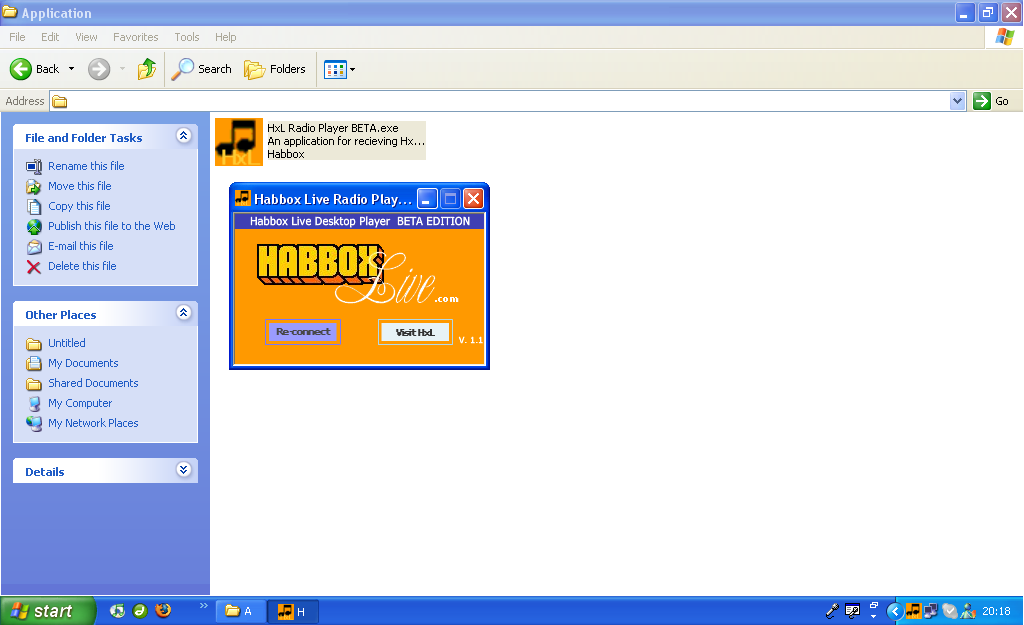Screen dimensions: 1024x625
Task: Open the View menu
Action: tap(86, 37)
